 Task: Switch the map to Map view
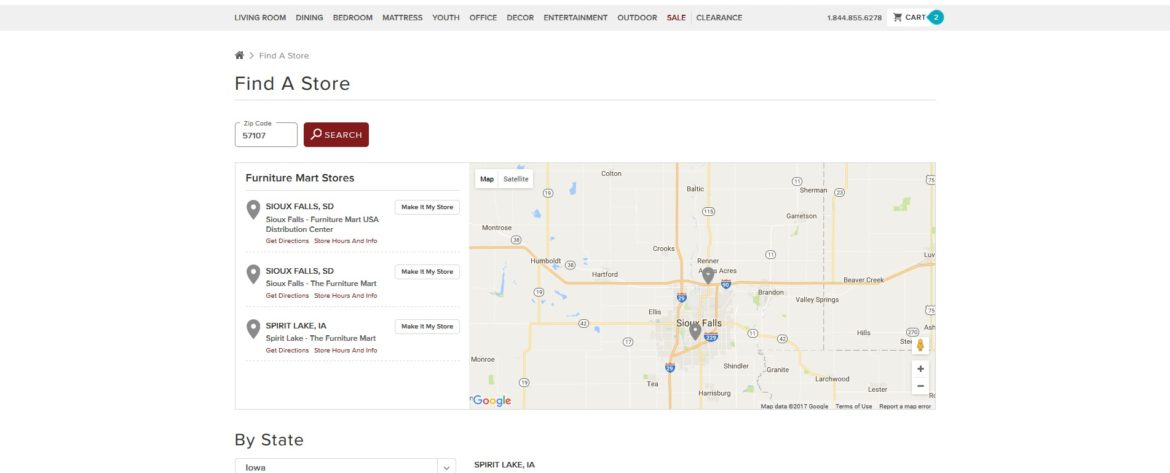(x=487, y=179)
